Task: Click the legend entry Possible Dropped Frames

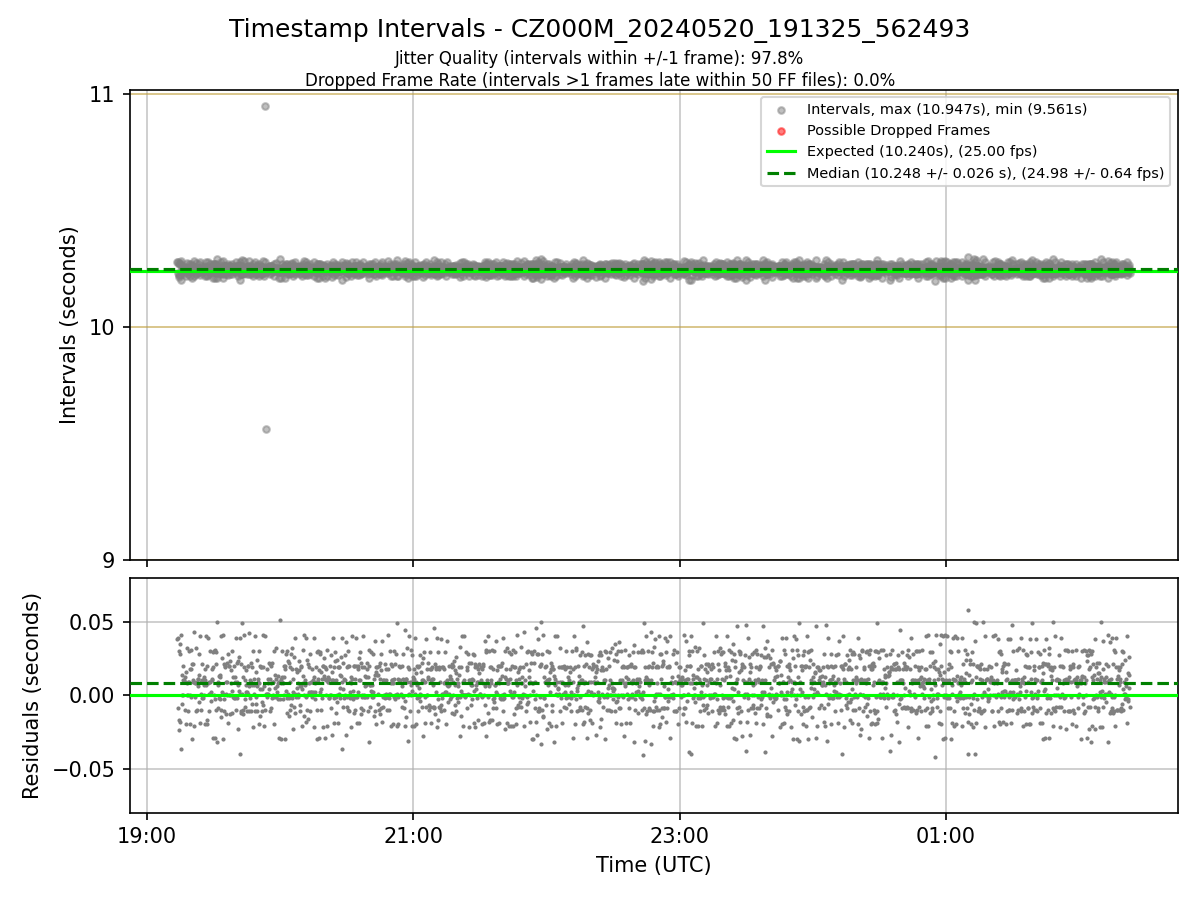Action: (898, 130)
